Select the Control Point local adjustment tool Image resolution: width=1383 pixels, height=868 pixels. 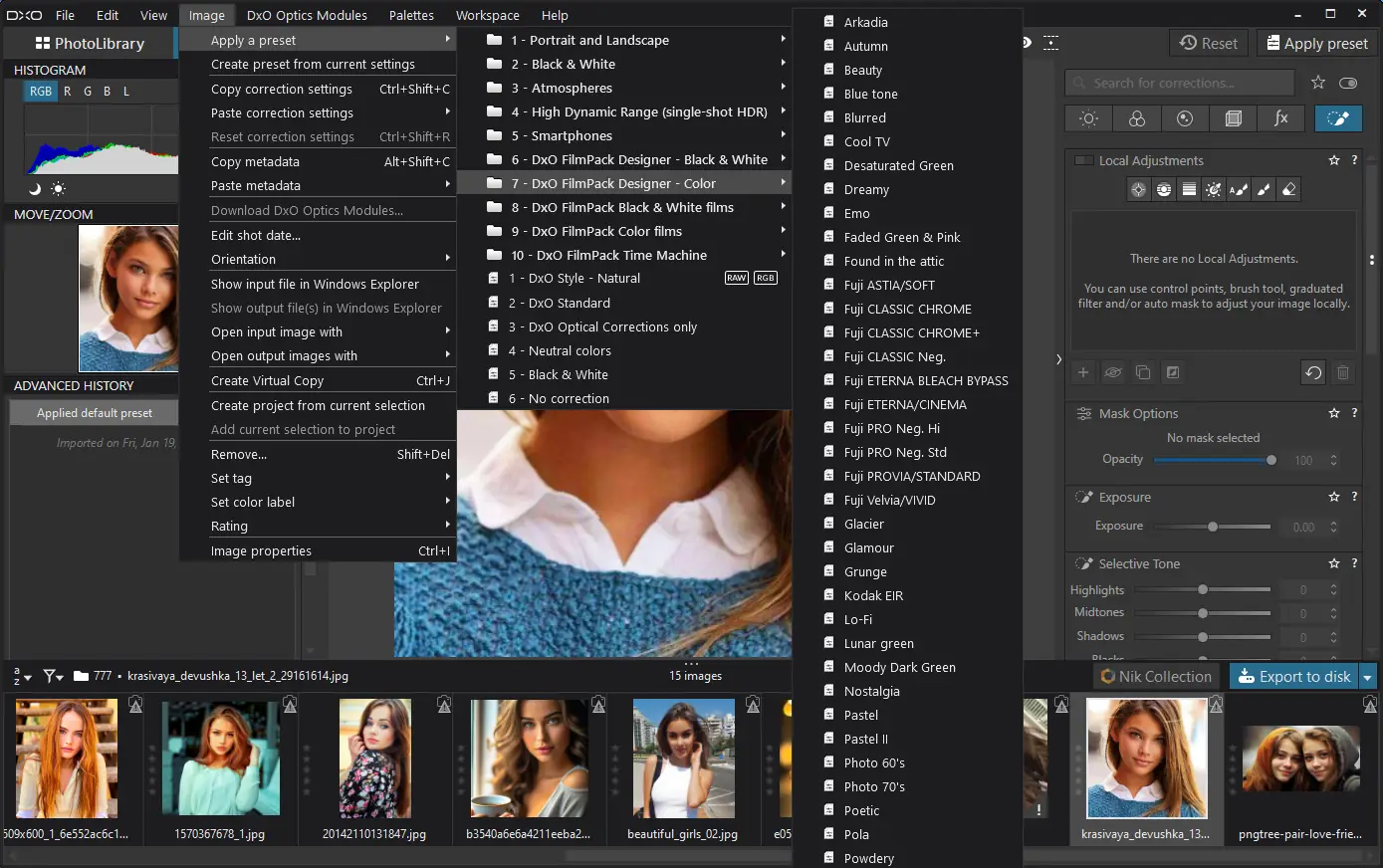tap(1138, 189)
